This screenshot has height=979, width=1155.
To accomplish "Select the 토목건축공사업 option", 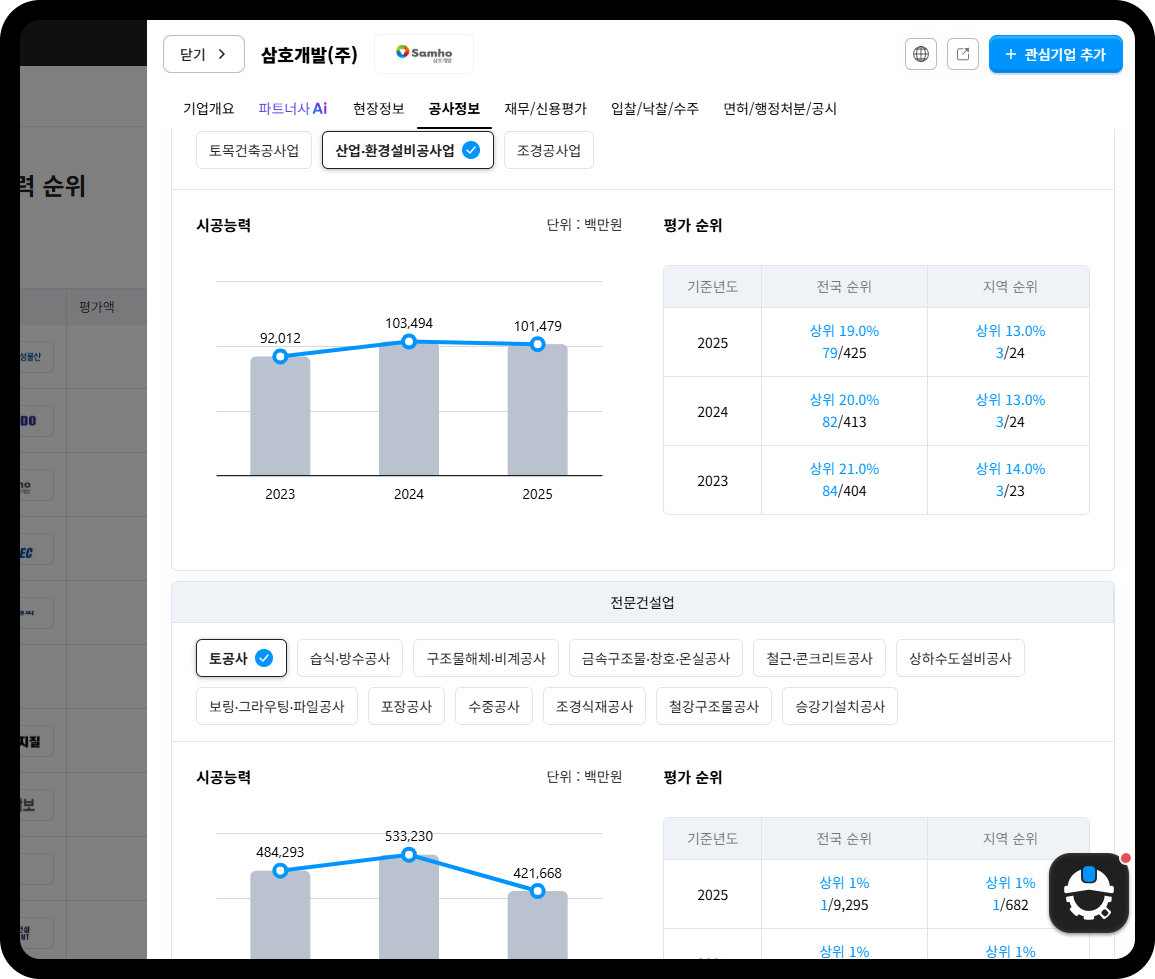I will pyautogui.click(x=254, y=150).
